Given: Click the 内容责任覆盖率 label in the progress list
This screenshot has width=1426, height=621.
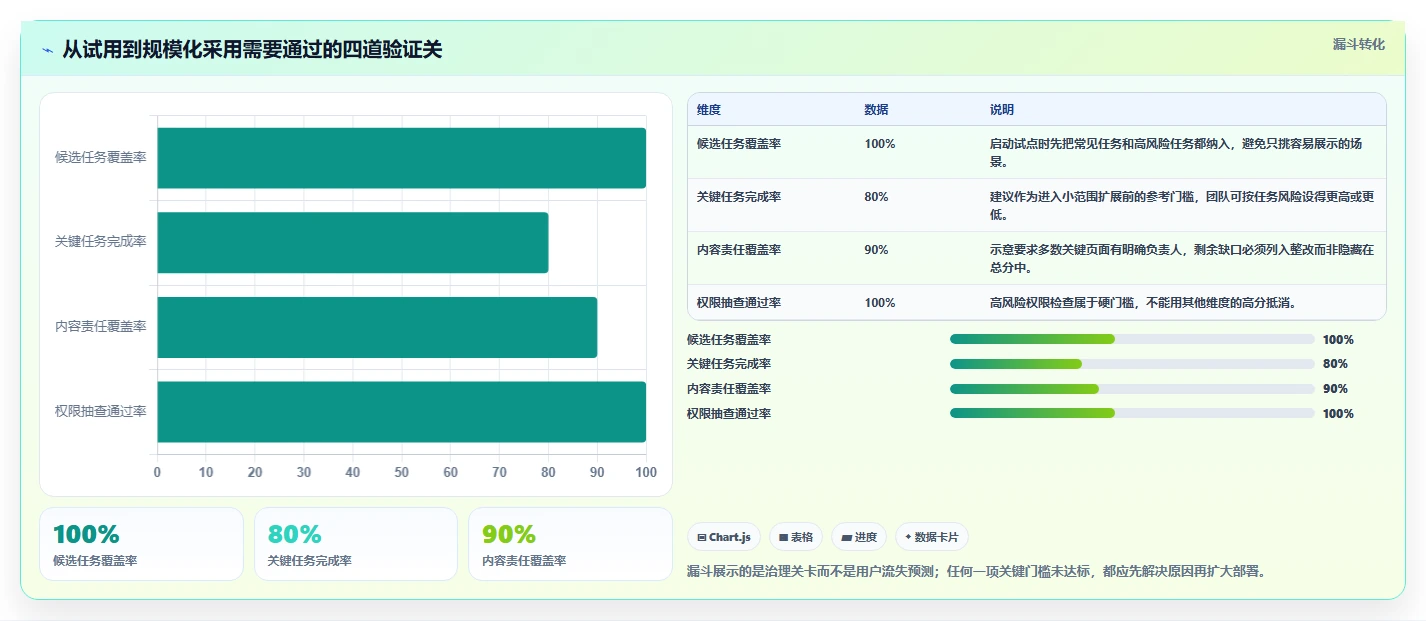Looking at the screenshot, I should coord(729,389).
